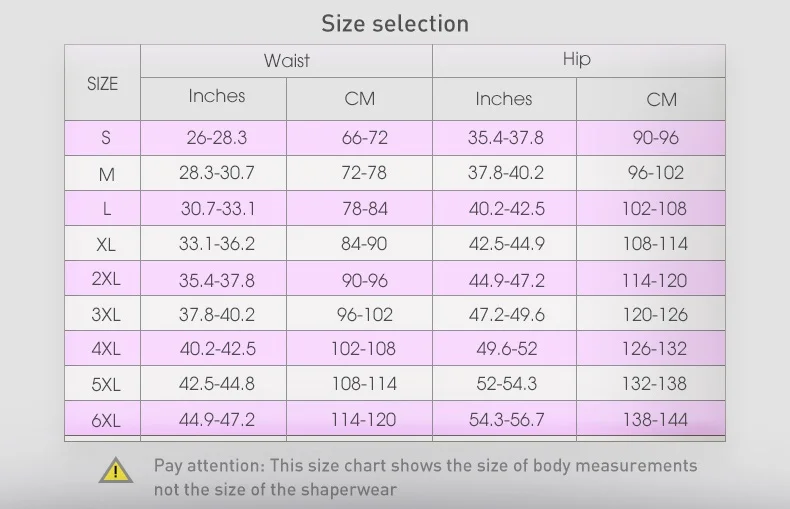Select the Hip column header

(x=577, y=59)
